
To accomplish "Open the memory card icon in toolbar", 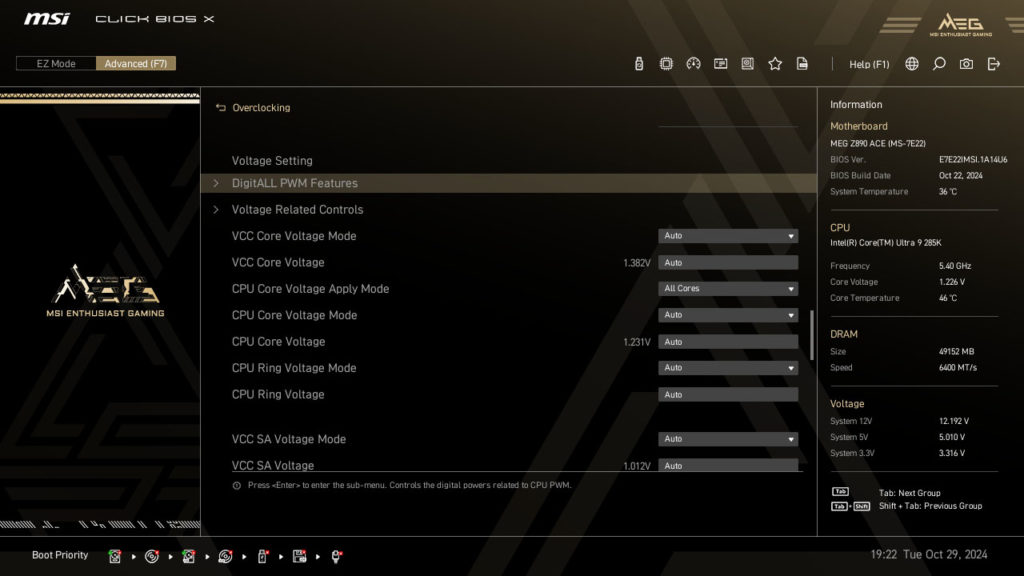I will click(x=720, y=63).
